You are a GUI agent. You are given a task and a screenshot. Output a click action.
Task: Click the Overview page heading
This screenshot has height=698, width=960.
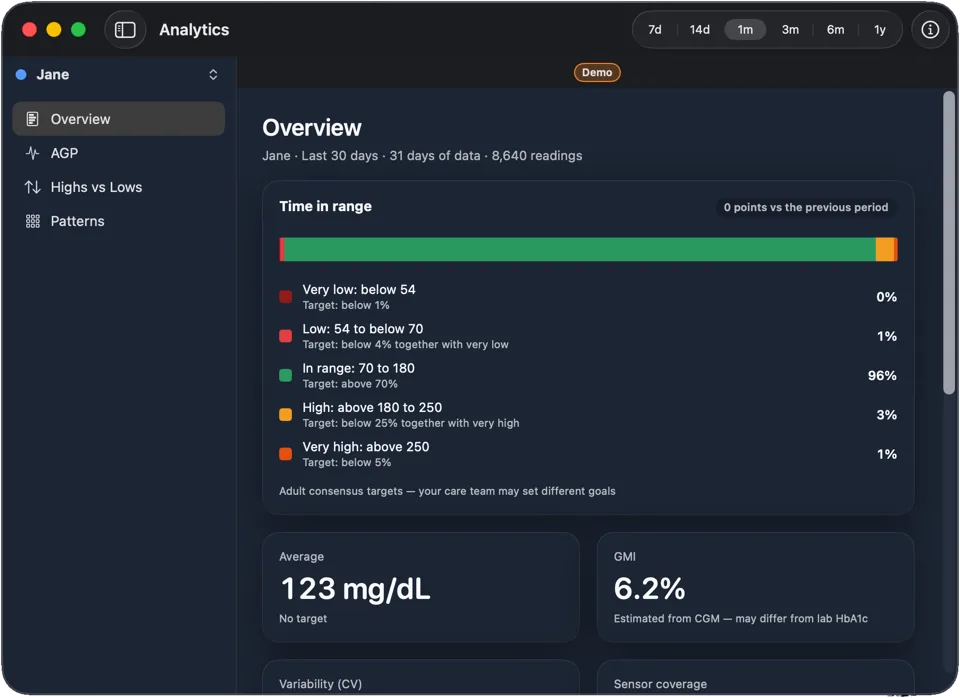coord(312,127)
